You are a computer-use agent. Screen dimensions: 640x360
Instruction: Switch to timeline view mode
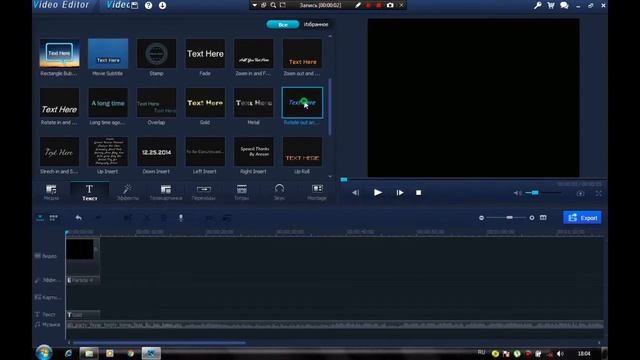[40, 218]
